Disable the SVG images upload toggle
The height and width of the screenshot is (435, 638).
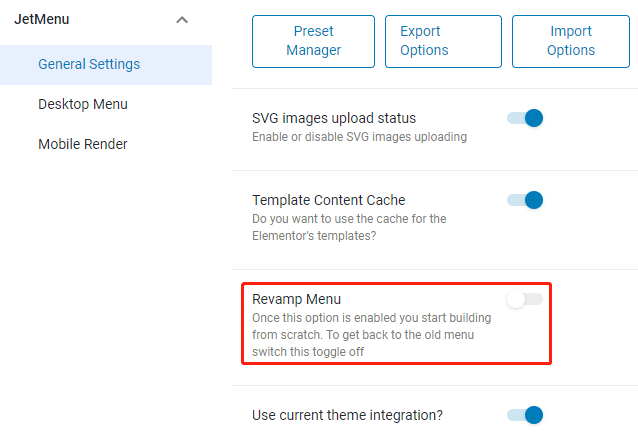tap(525, 118)
